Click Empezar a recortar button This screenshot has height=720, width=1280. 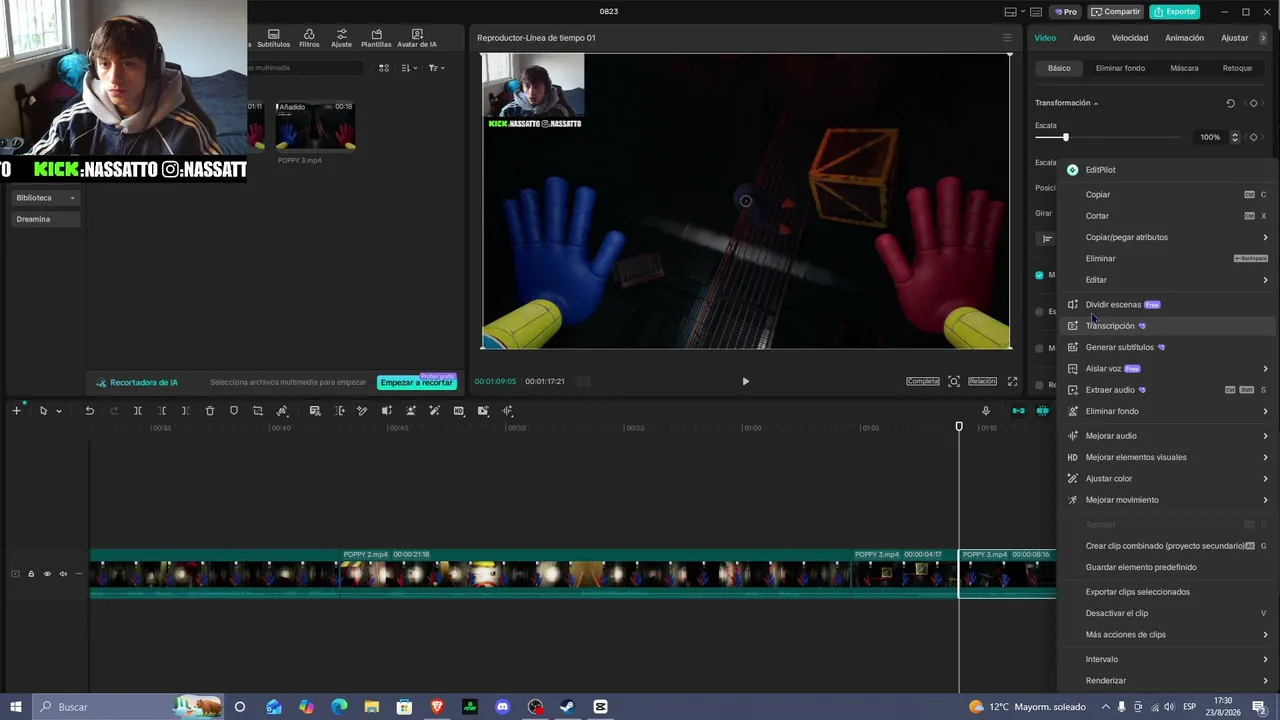(416, 382)
